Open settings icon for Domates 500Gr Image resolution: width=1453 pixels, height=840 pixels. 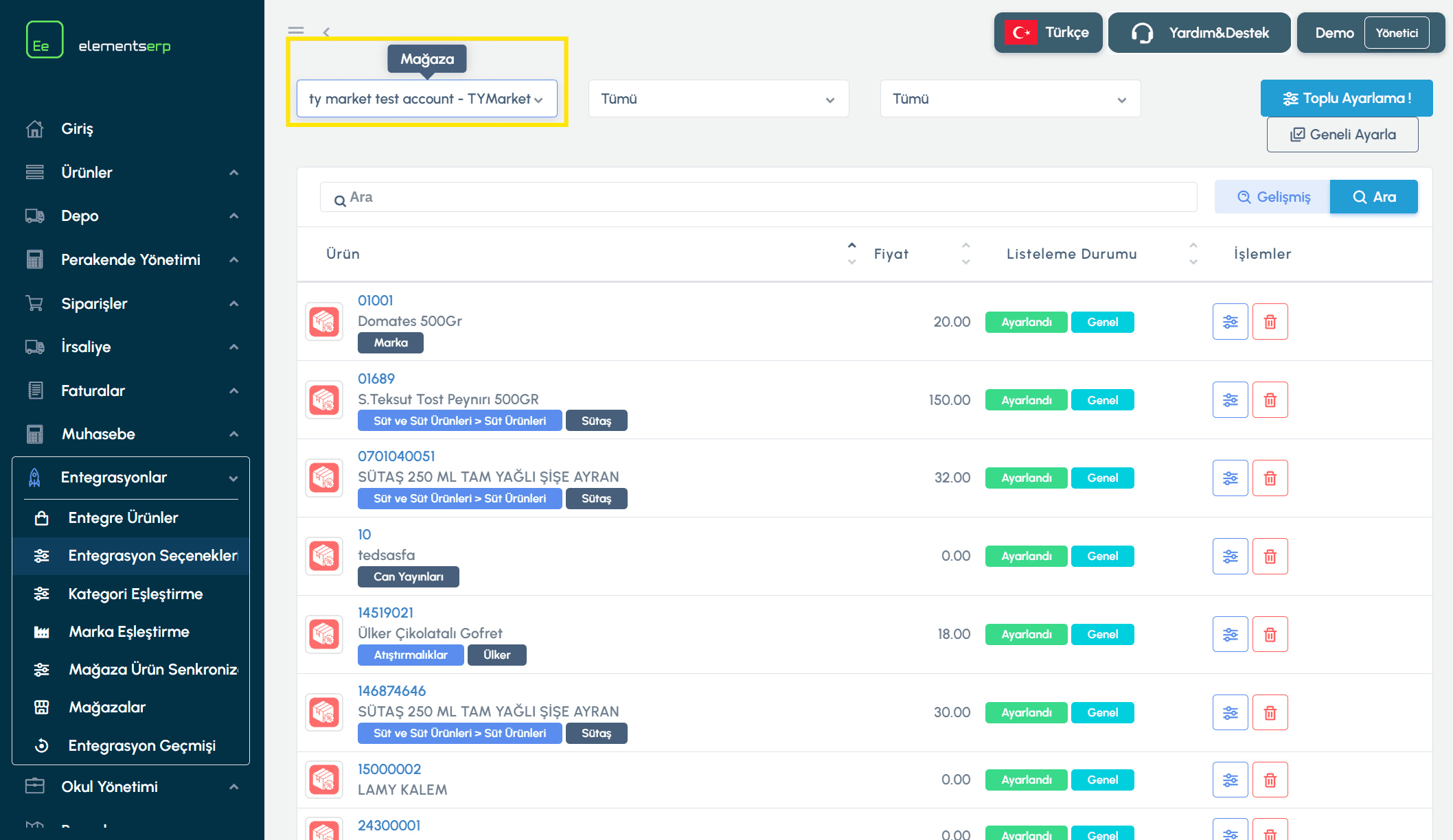pyautogui.click(x=1230, y=322)
